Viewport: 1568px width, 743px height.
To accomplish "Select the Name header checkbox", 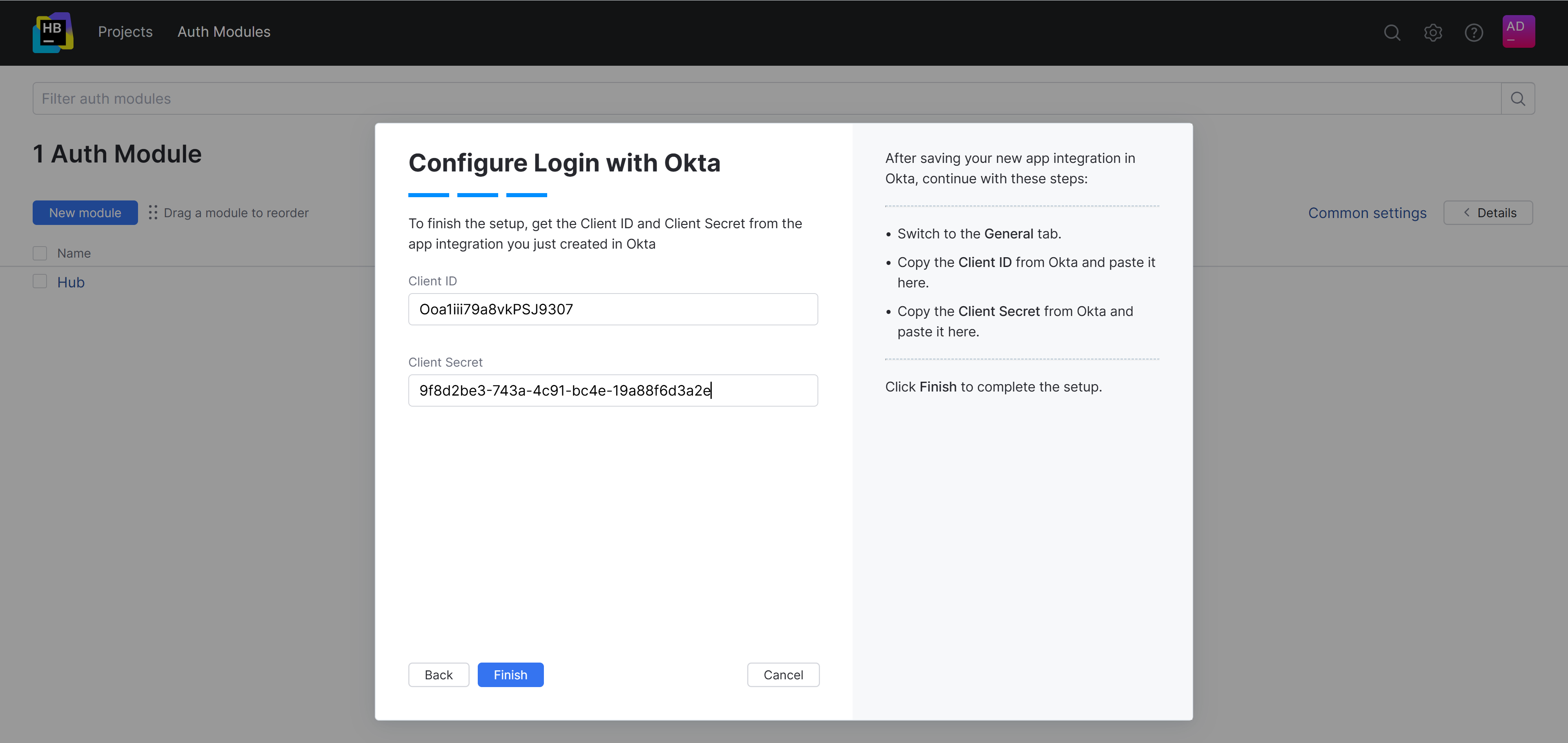I will [40, 253].
